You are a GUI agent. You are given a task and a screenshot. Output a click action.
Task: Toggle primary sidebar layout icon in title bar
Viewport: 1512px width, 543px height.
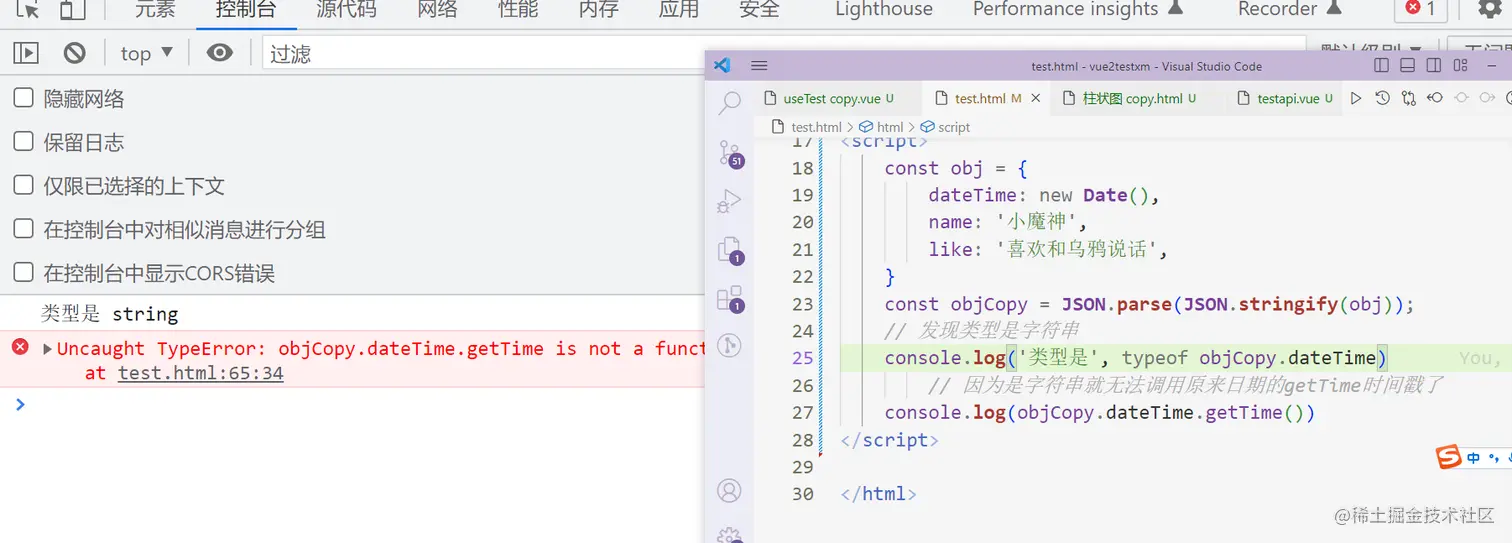pos(1381,66)
